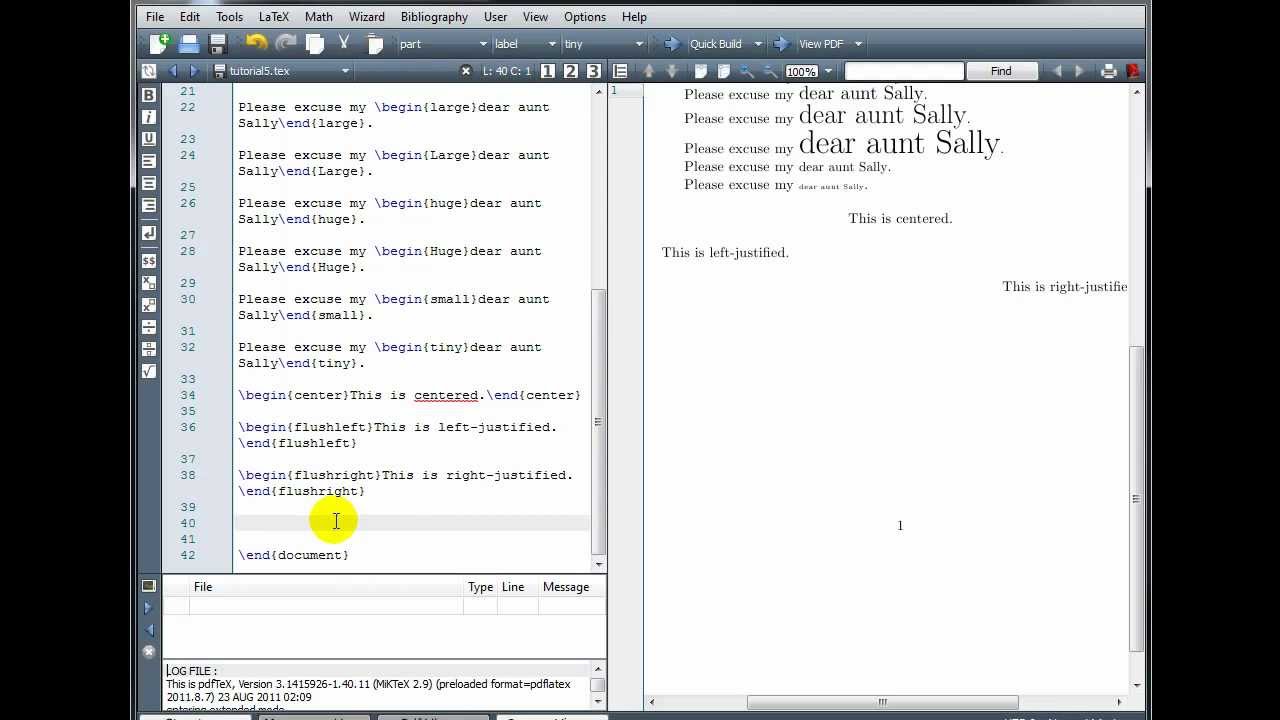This screenshot has width=1280, height=720.
Task: Insert center-align environment from sidebar
Action: (x=148, y=183)
